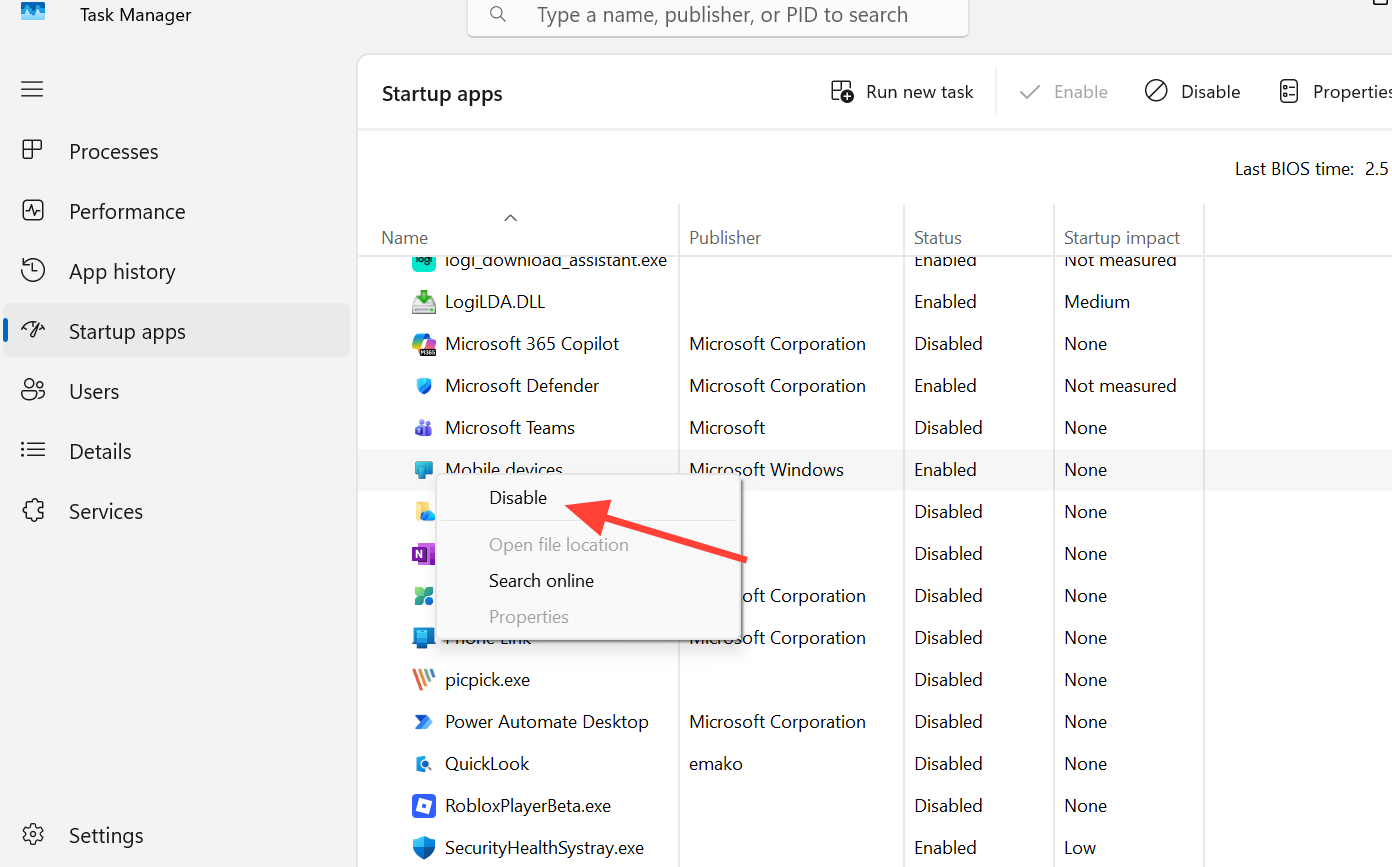This screenshot has height=867, width=1392.
Task: Select Startup apps in the sidebar
Action: point(127,331)
